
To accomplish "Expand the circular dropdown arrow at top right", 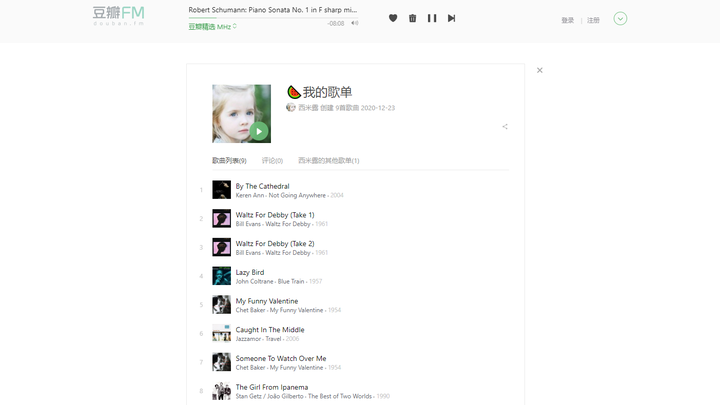I will 620,18.
